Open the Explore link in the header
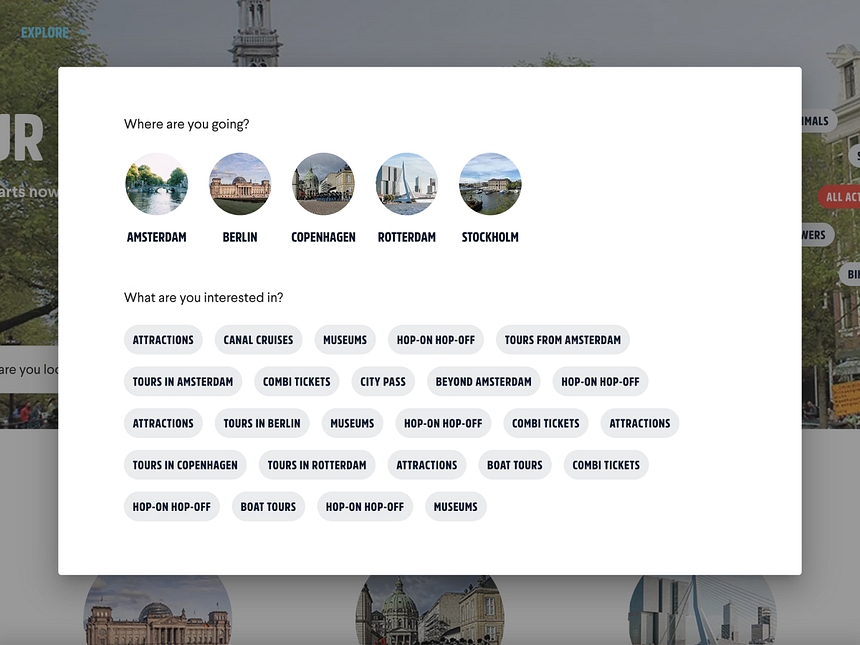860x645 pixels. click(x=45, y=33)
